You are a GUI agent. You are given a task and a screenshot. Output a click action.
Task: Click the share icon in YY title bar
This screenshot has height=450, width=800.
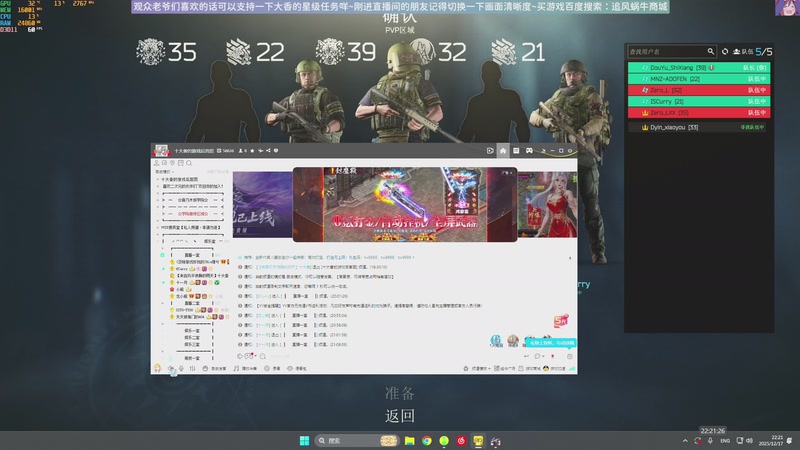click(268, 151)
